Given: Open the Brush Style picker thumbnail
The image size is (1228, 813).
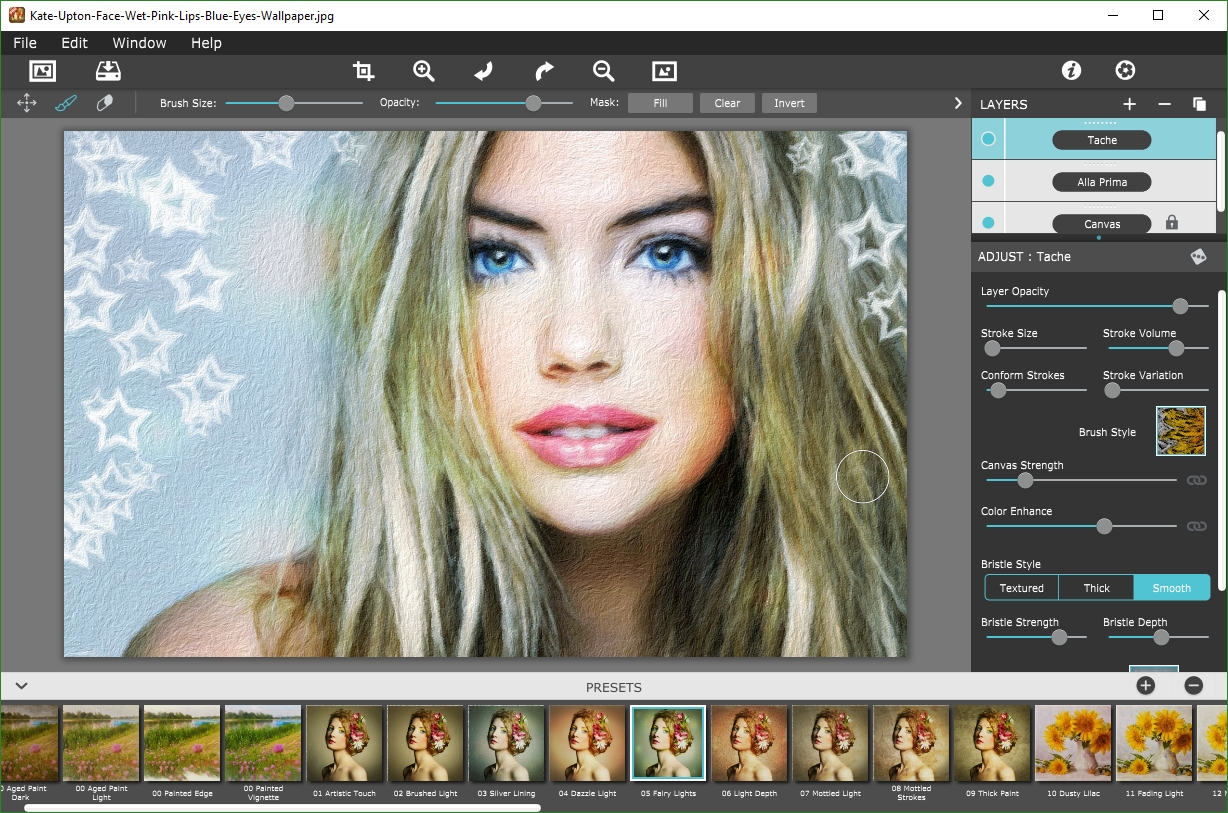Looking at the screenshot, I should click(x=1181, y=431).
